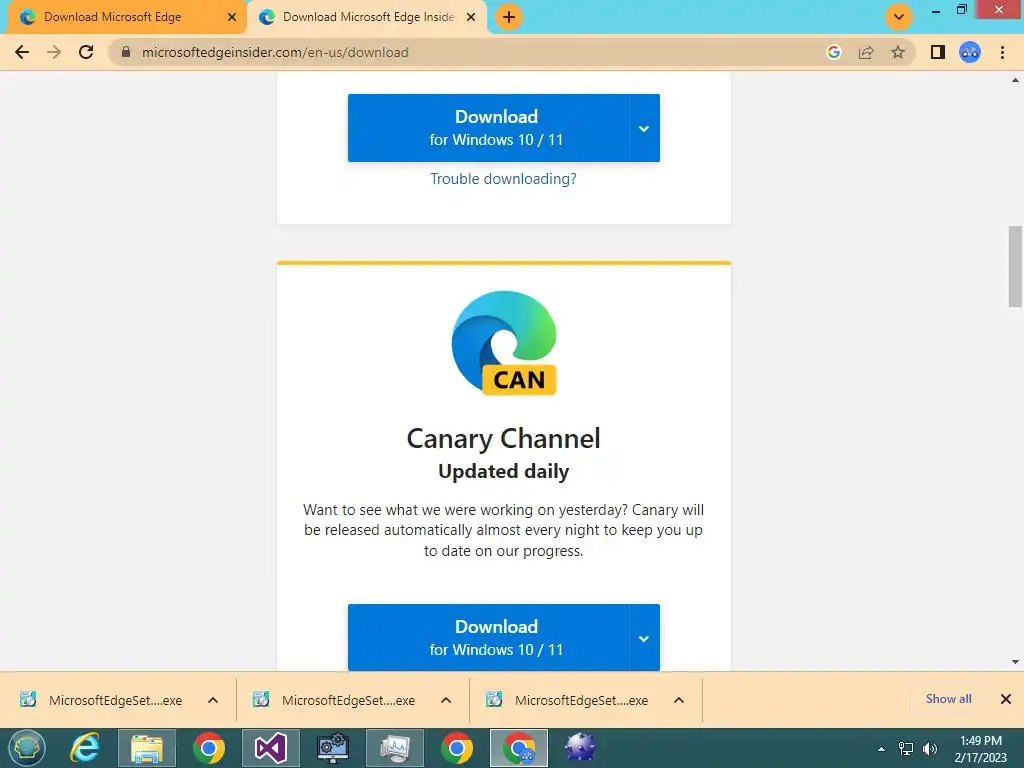Expand options for first downloaded exe
Screen dimensions: 1024x768
coord(213,700)
